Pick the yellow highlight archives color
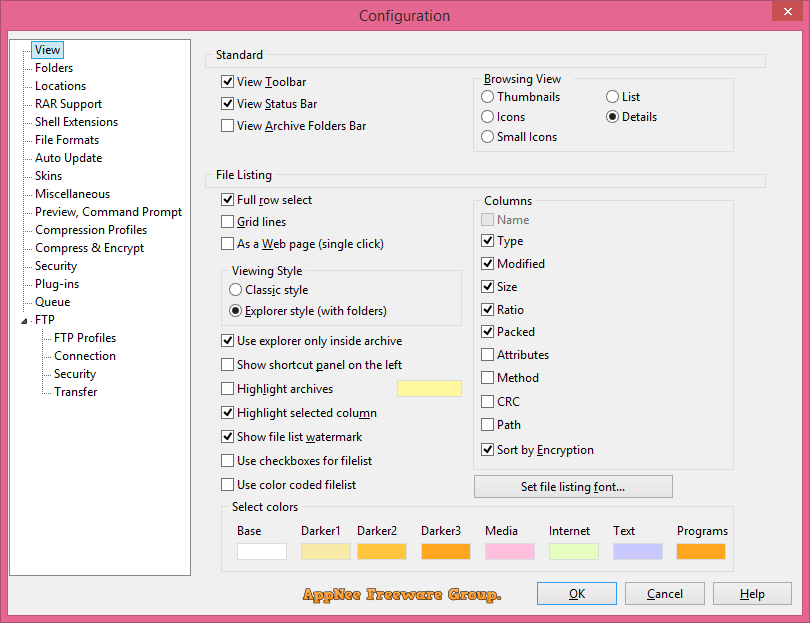 tap(429, 388)
